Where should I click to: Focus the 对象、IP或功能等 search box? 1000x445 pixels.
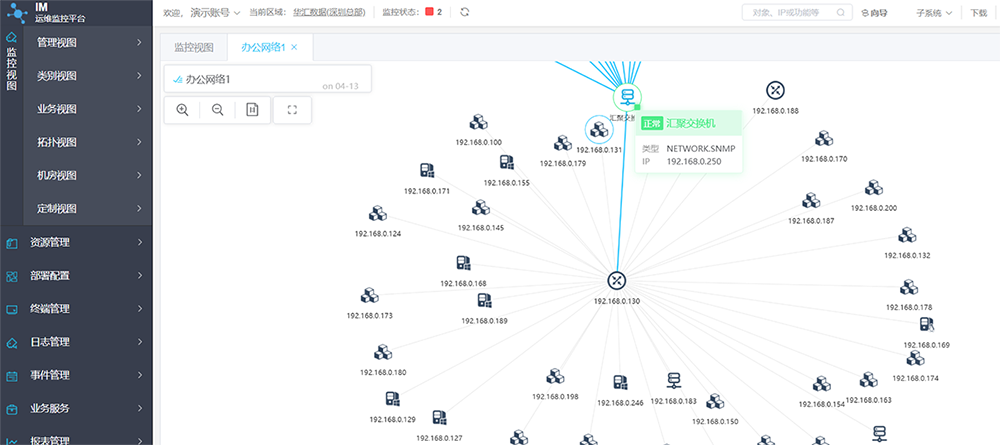(x=797, y=12)
